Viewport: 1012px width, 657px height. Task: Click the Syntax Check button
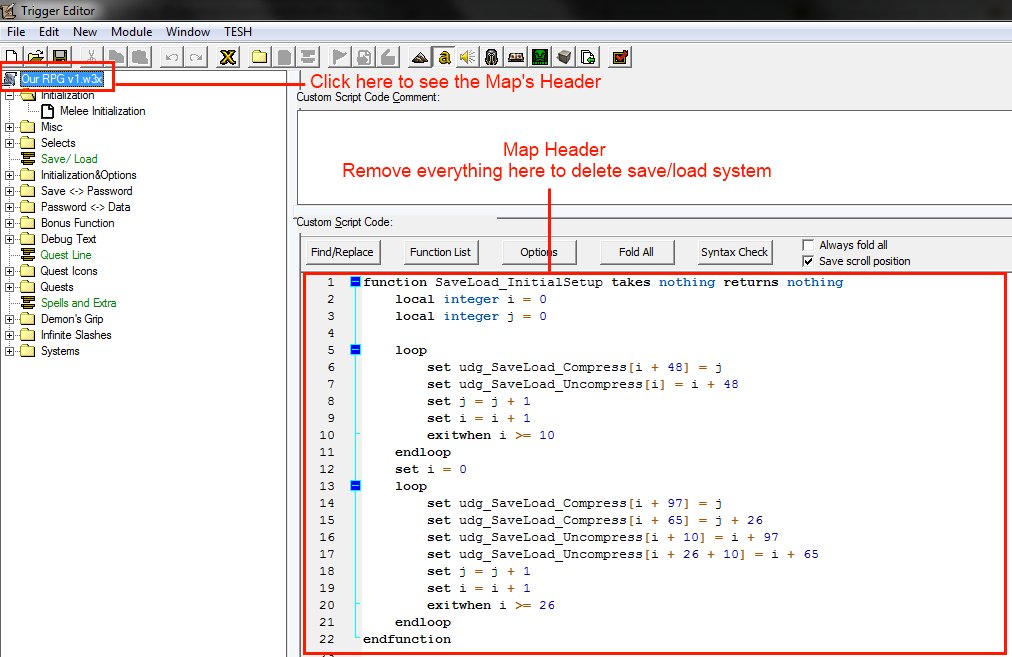point(734,252)
